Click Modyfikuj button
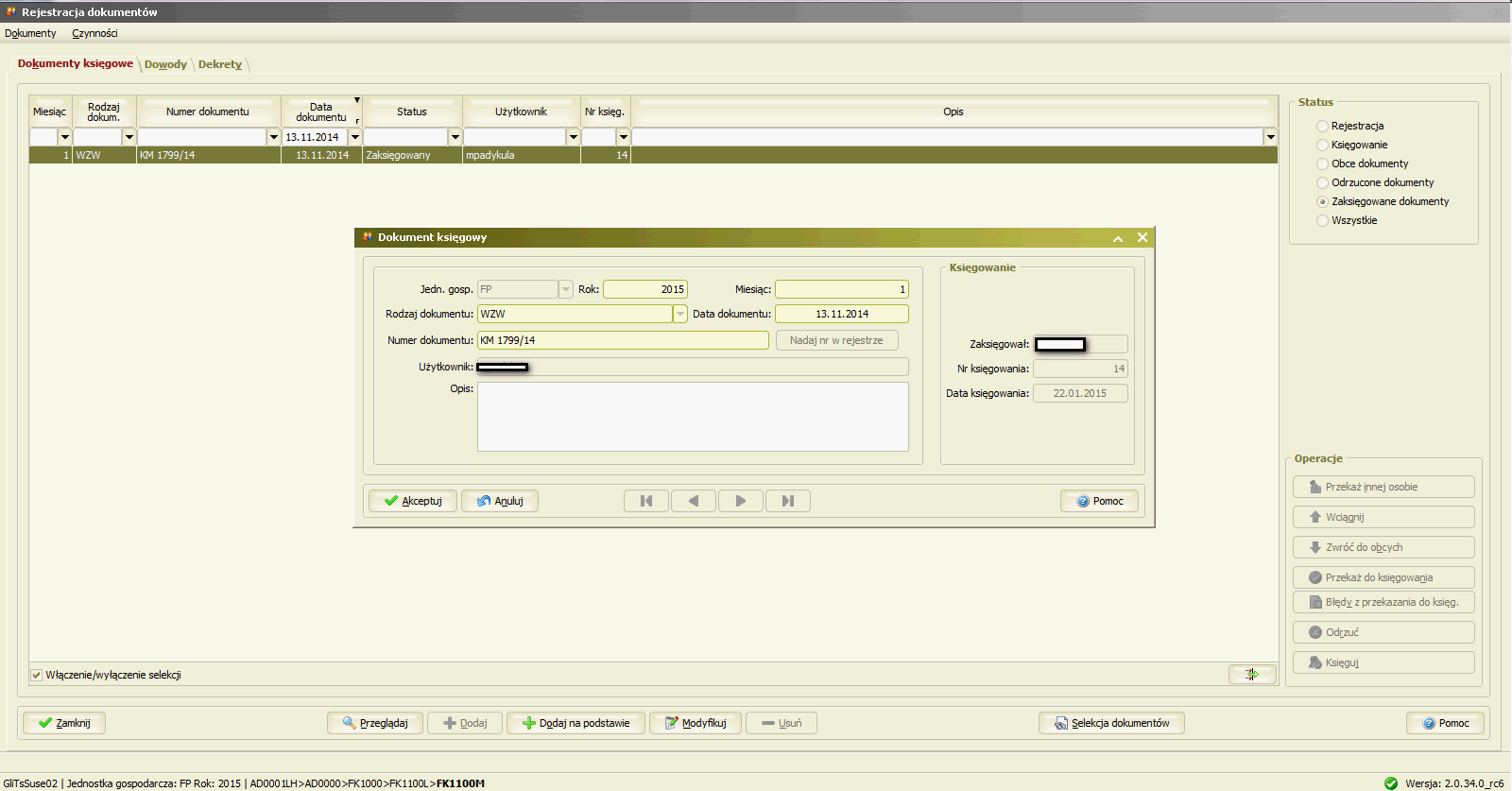The width and height of the screenshot is (1512, 791). click(x=696, y=723)
